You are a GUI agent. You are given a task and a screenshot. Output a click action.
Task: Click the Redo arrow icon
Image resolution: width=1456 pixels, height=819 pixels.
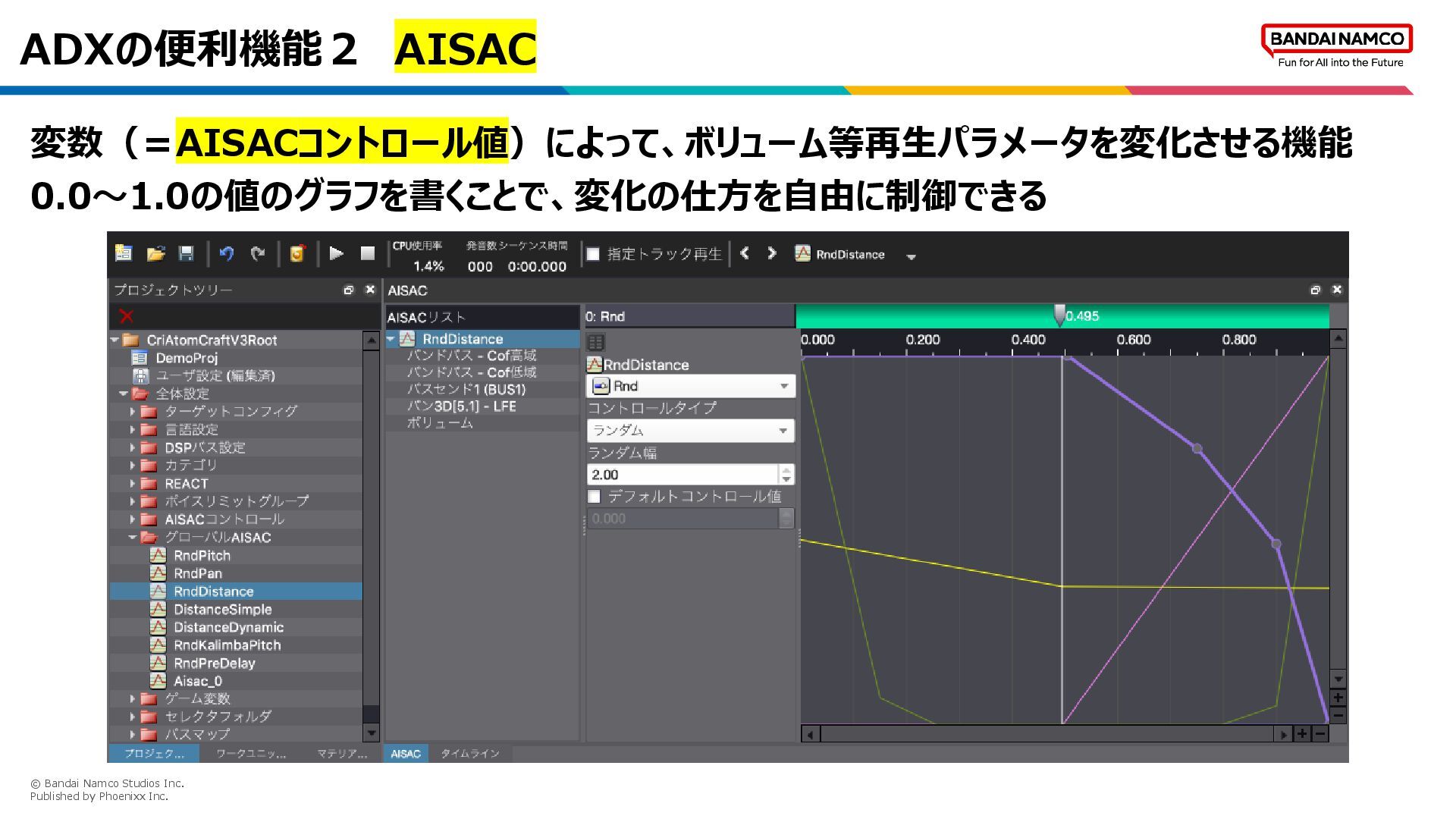[258, 253]
